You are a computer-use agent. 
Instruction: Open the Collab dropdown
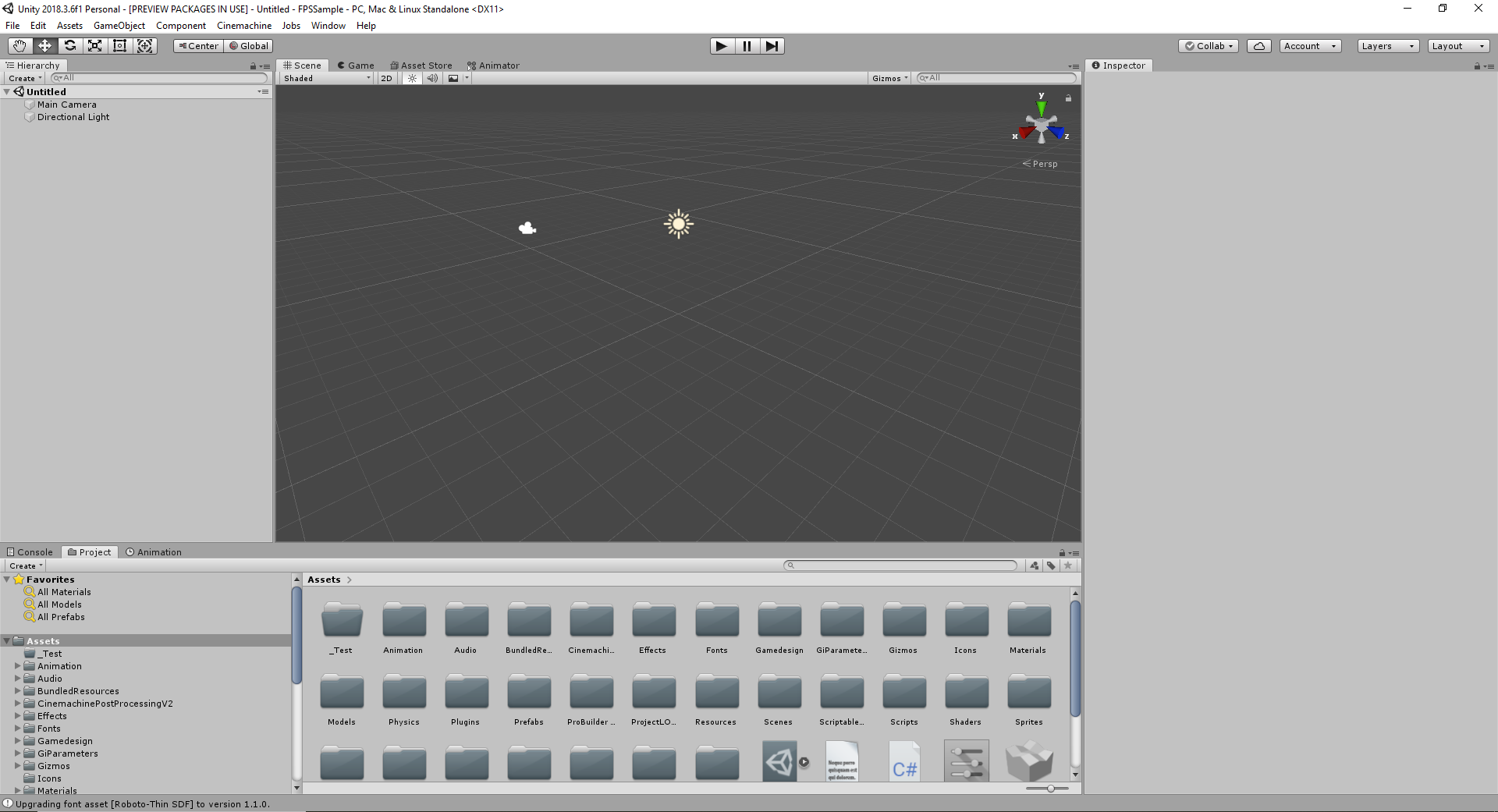pos(1209,46)
